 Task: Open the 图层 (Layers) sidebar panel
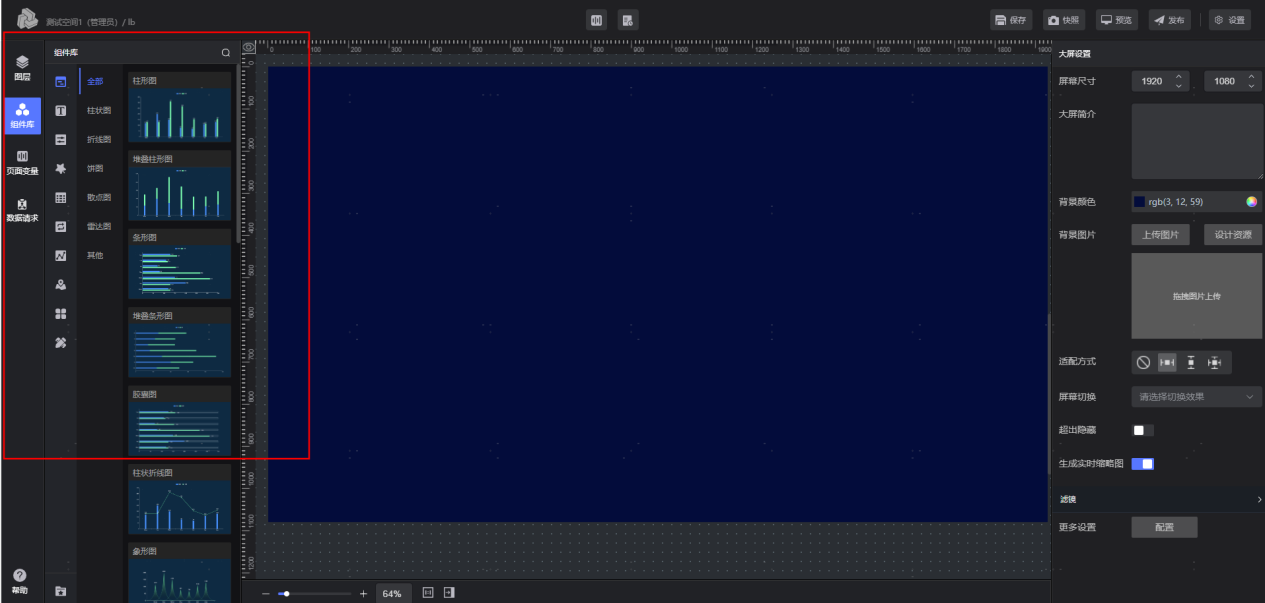(22, 68)
